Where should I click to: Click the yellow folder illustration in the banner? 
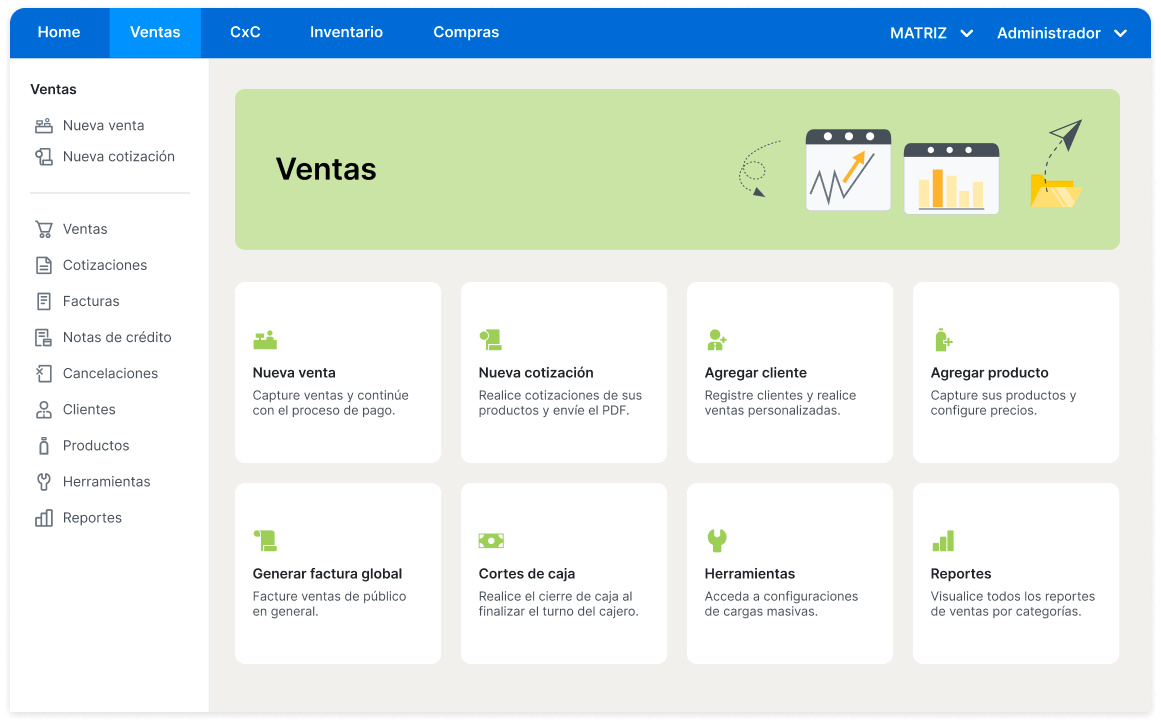[x=1056, y=191]
